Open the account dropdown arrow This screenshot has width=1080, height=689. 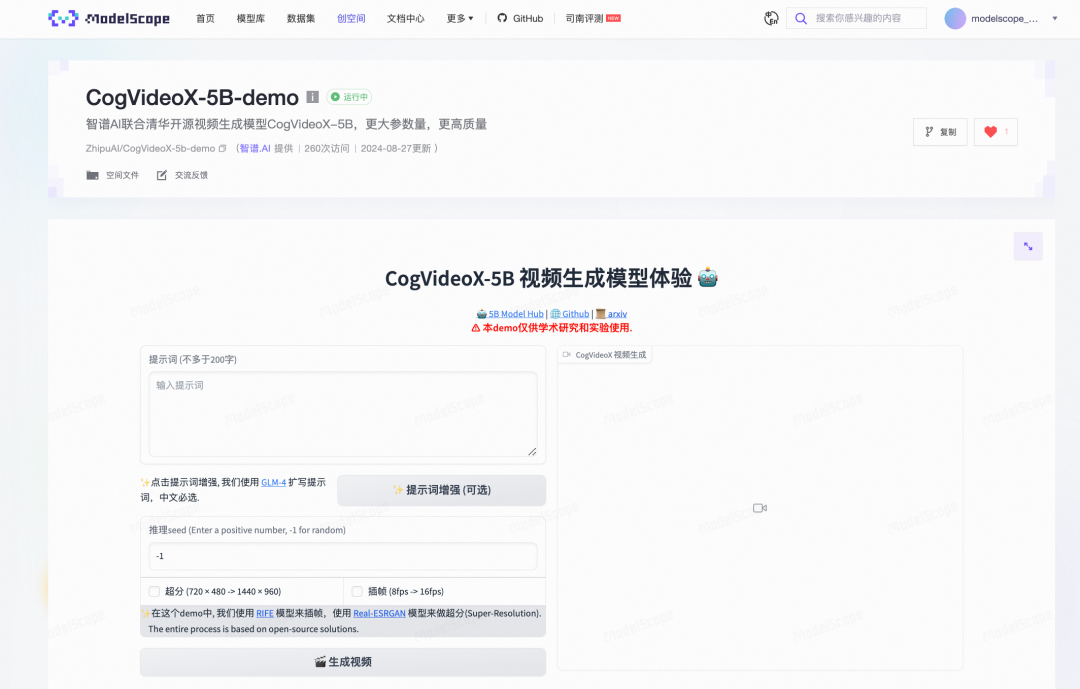click(1055, 19)
